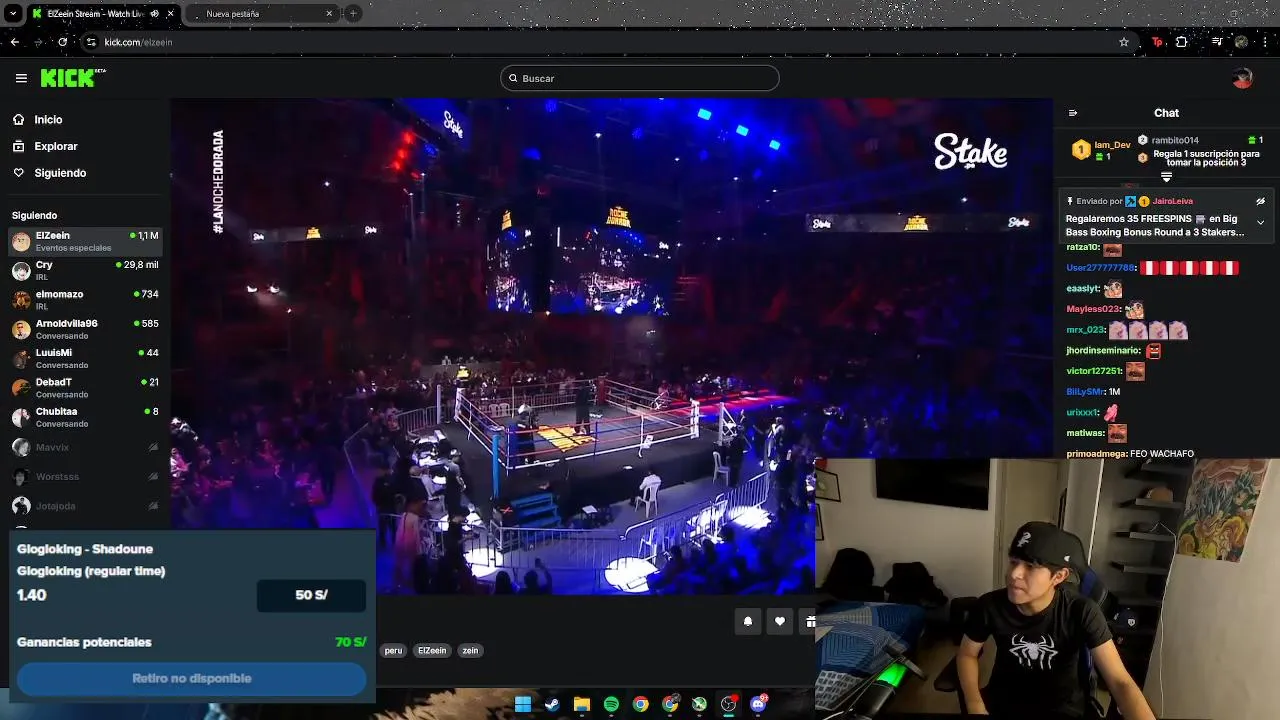
Task: Open Spotify from the taskbar
Action: 611,704
